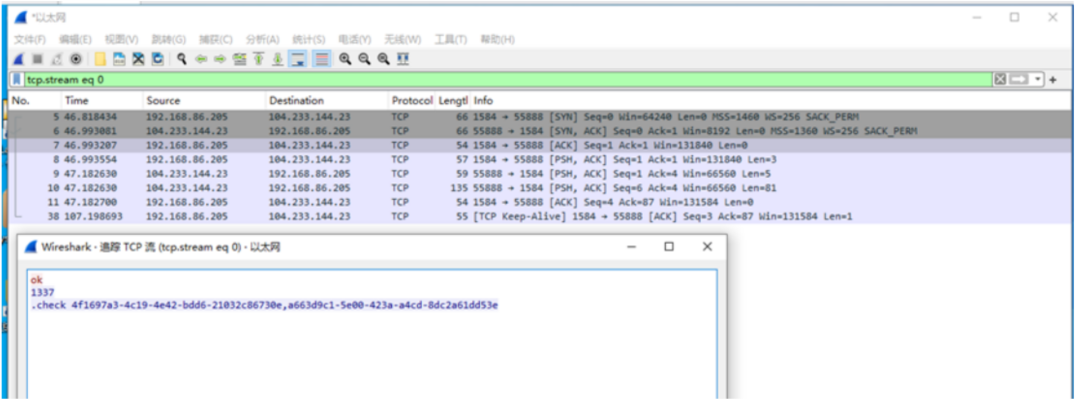Go forward to next packet arrow
Viewport: 1080px width, 406px height.
point(220,59)
